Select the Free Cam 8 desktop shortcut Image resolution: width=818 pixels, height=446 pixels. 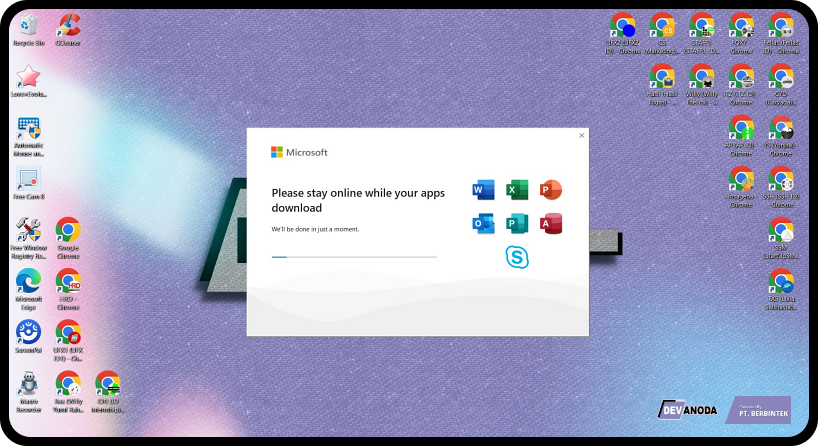(x=29, y=184)
